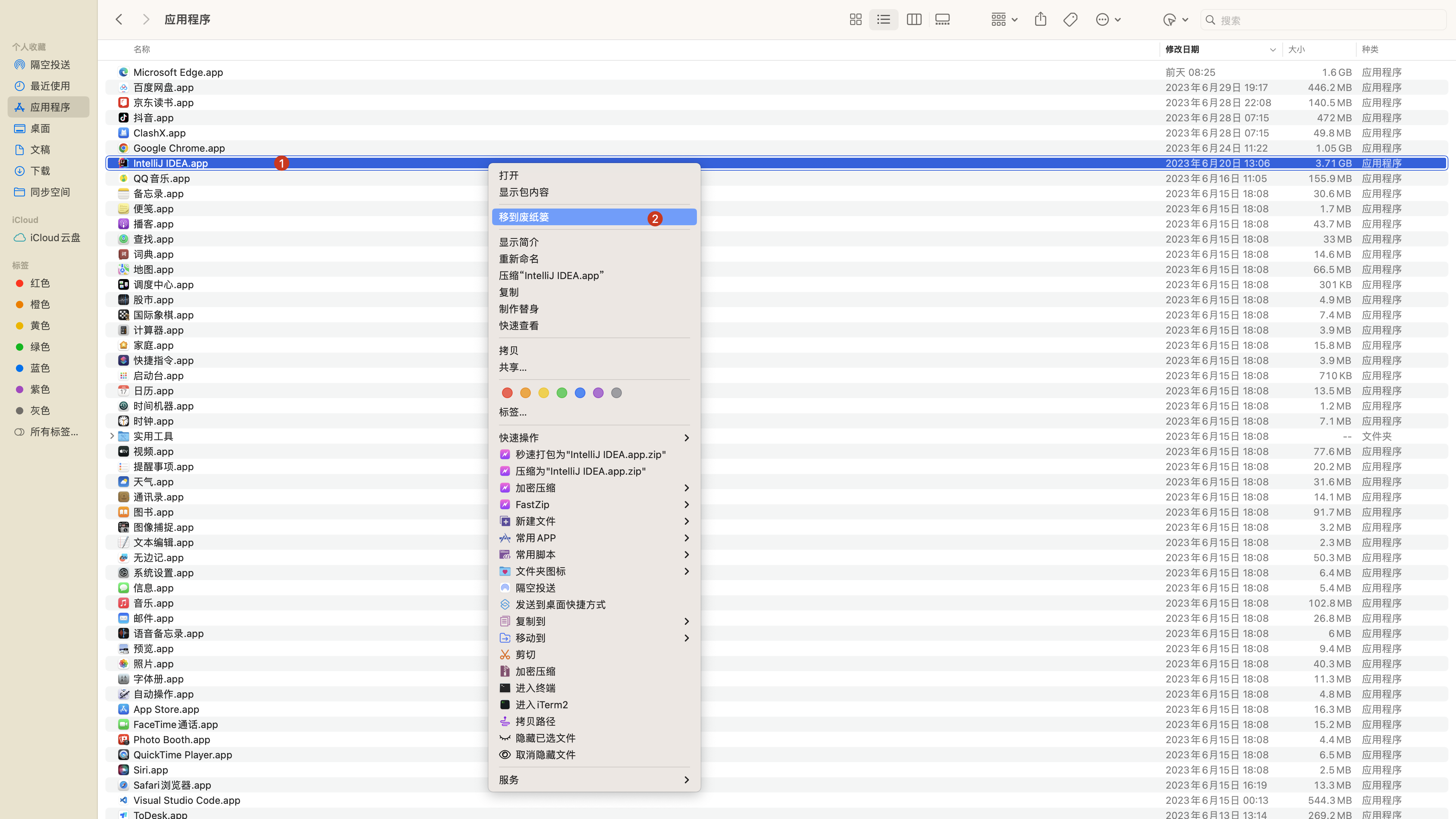This screenshot has height=819, width=1456.
Task: Choose 共享… in the context menu
Action: [594, 367]
